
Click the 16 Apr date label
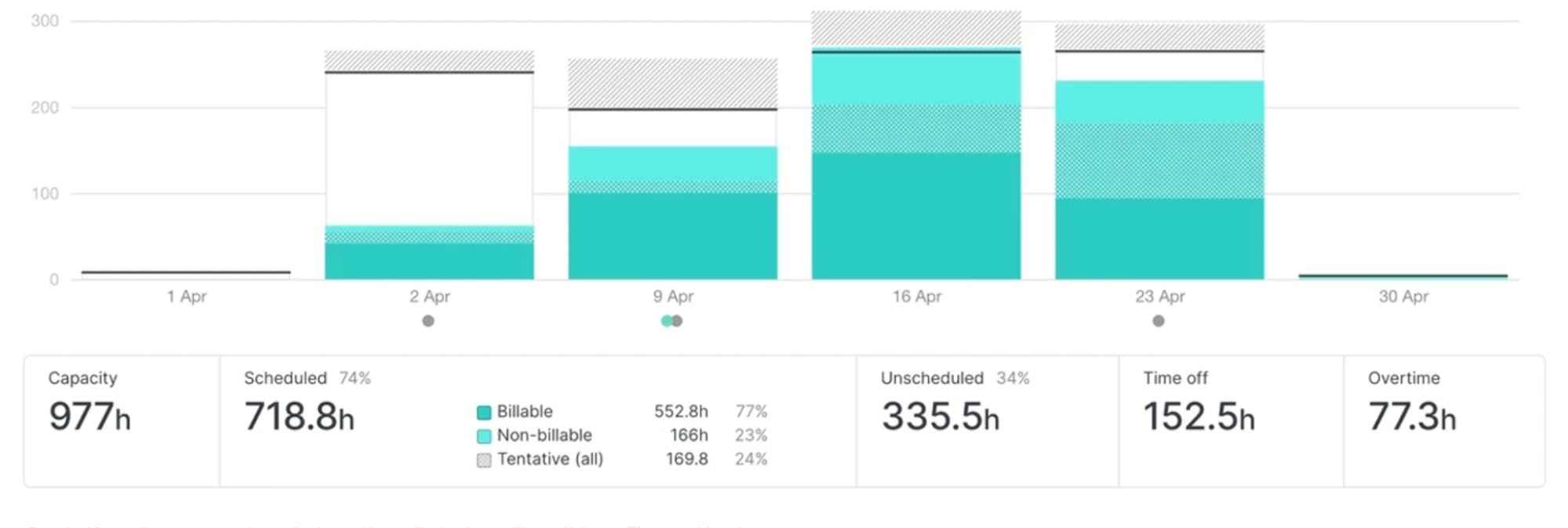916,297
